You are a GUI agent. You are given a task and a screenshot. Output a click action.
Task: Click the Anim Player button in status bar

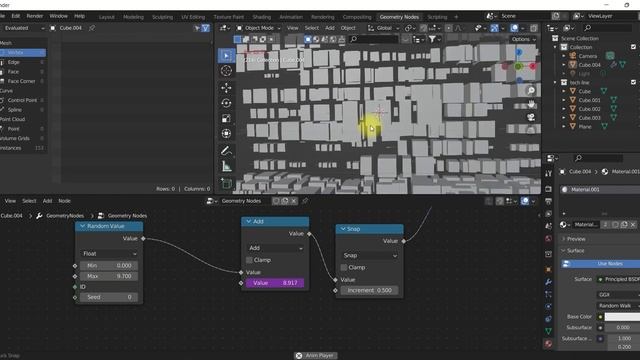316,356
